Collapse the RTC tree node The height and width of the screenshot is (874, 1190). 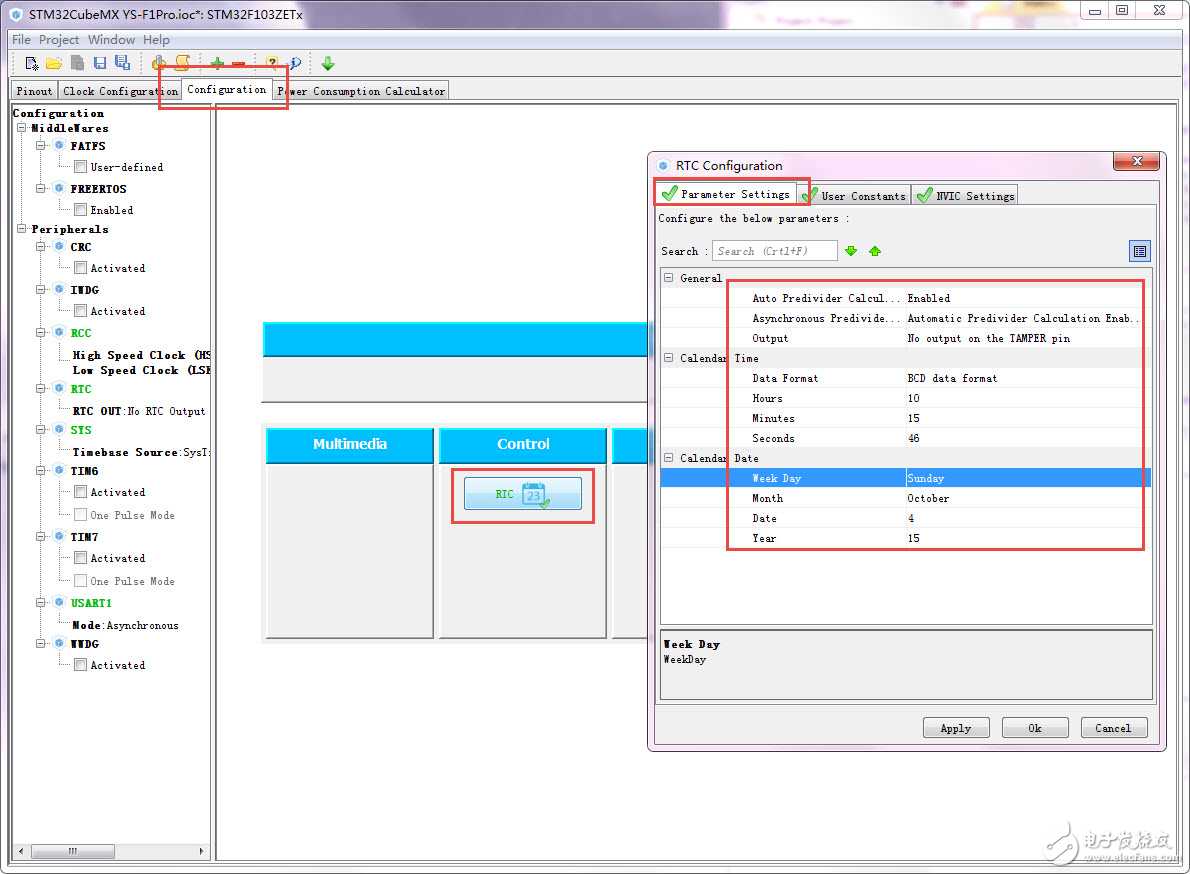point(41,388)
